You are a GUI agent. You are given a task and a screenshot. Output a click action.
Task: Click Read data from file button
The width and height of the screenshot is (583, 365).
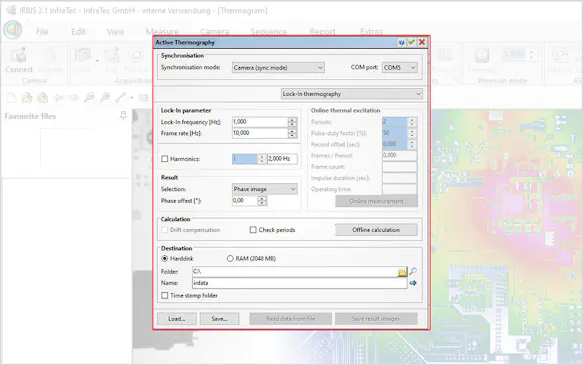[290, 319]
